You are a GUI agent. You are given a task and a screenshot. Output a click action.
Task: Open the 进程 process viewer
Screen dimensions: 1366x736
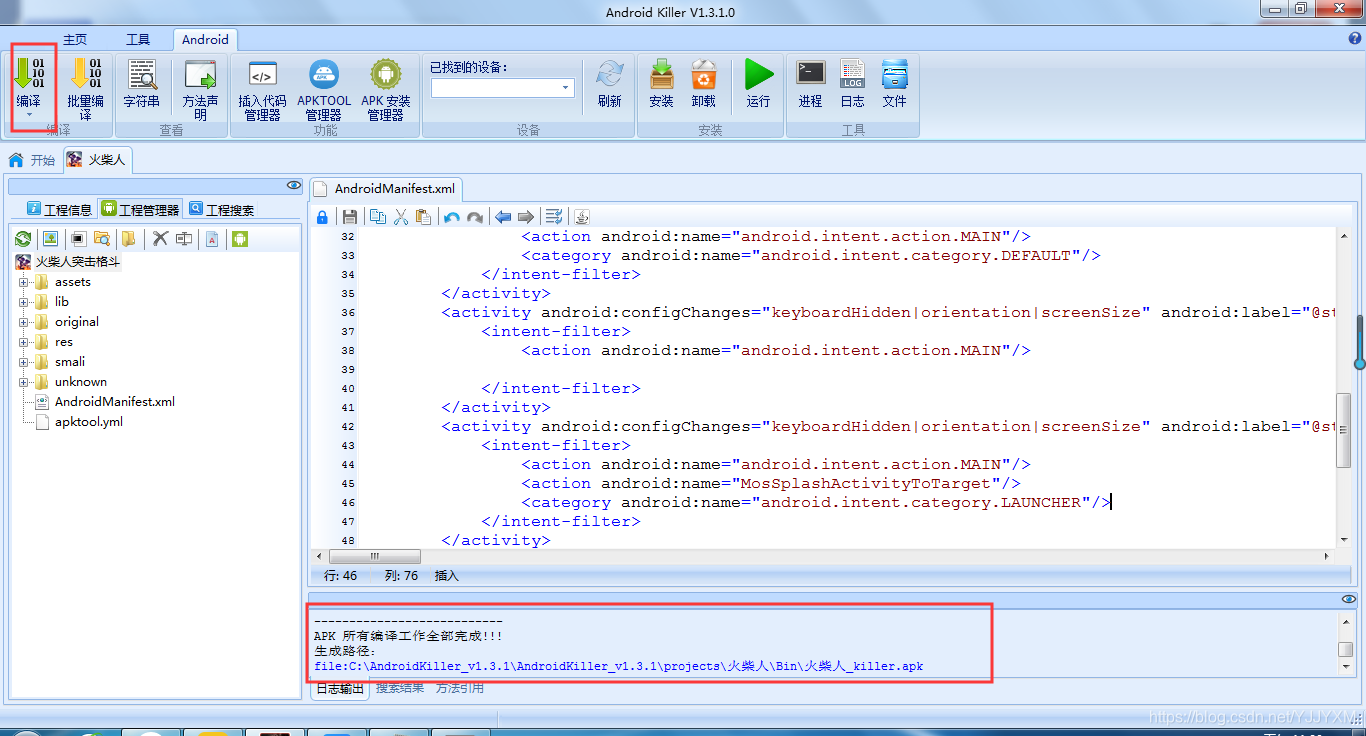[x=810, y=82]
